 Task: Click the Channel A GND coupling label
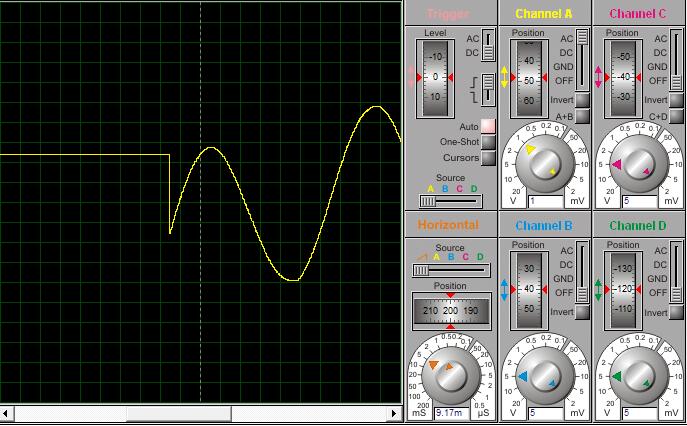tap(563, 67)
